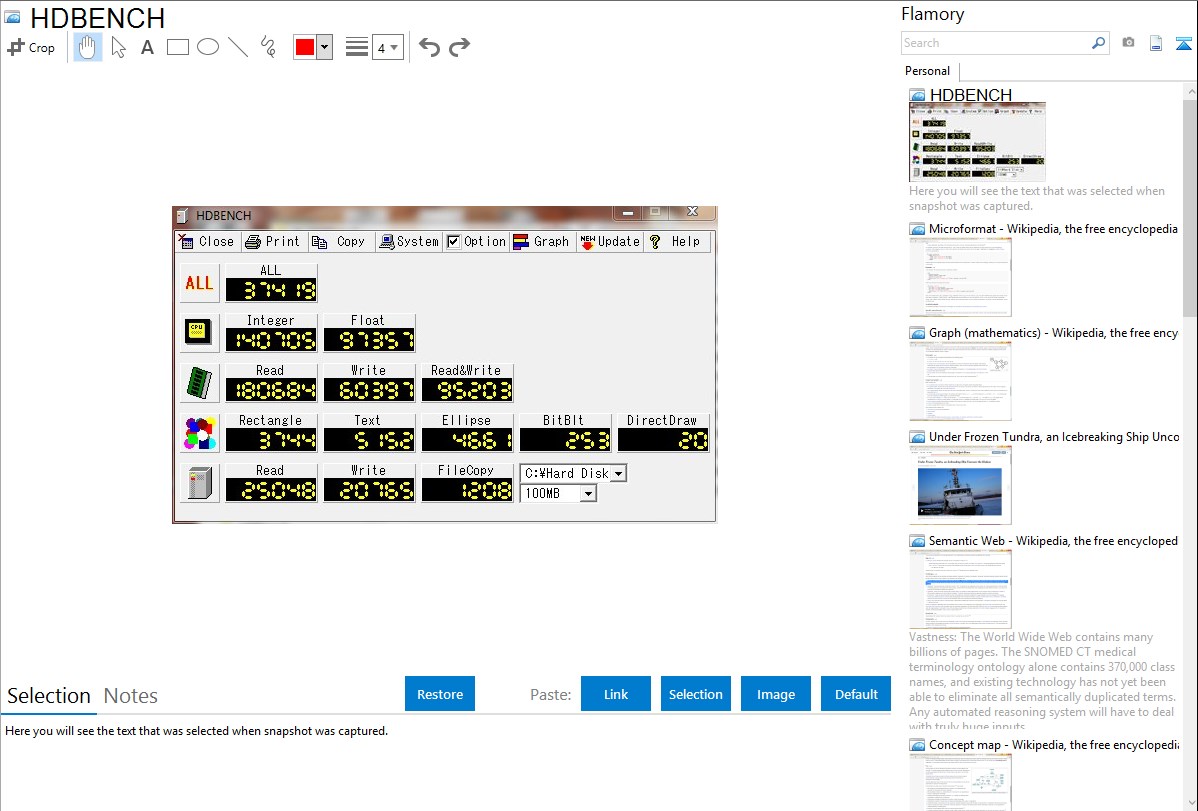Click the memory module benchmark icon
Screen dimensions: 1198x811
pyautogui.click(x=199, y=384)
